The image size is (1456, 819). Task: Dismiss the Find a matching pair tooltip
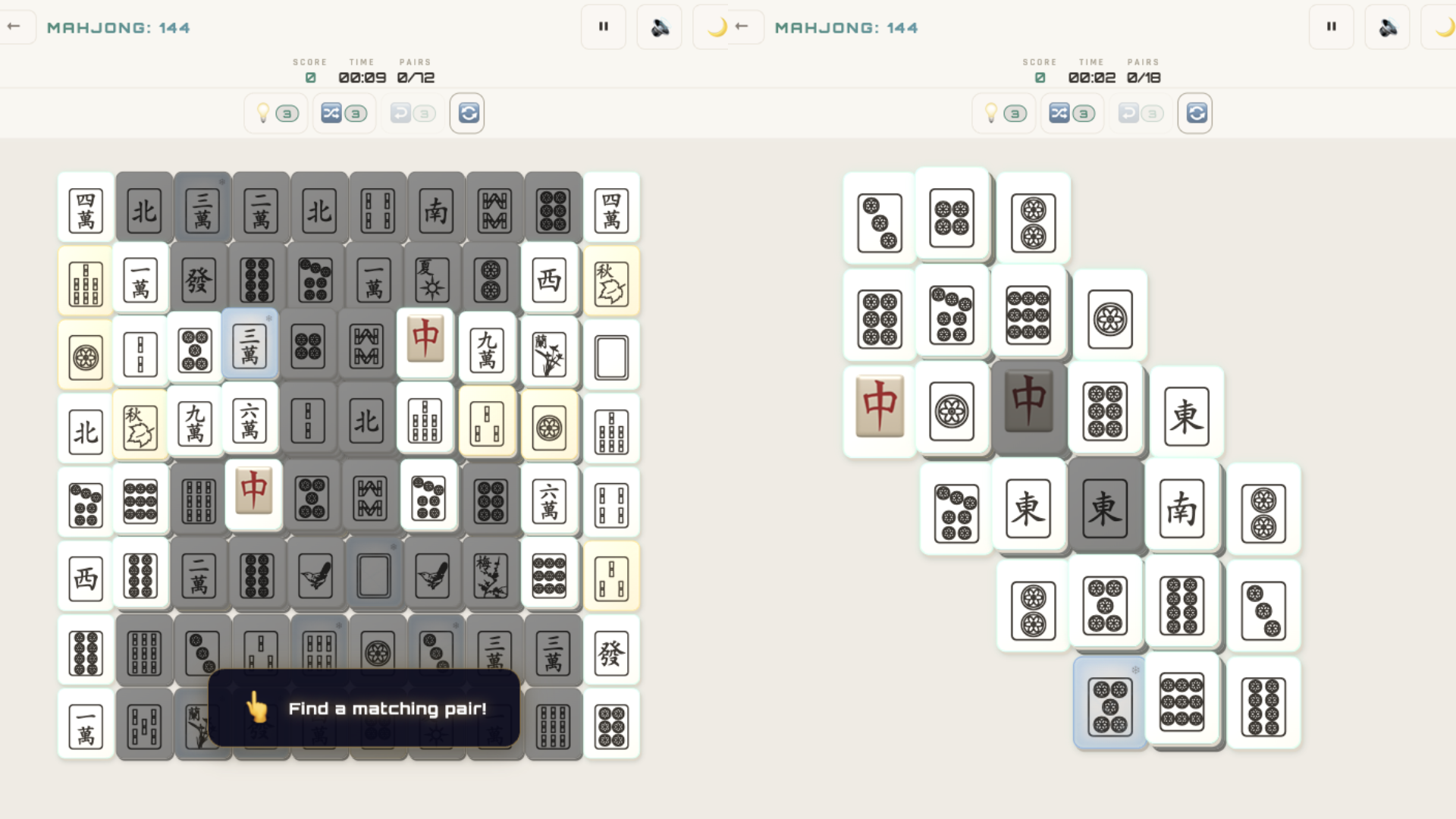click(x=364, y=708)
